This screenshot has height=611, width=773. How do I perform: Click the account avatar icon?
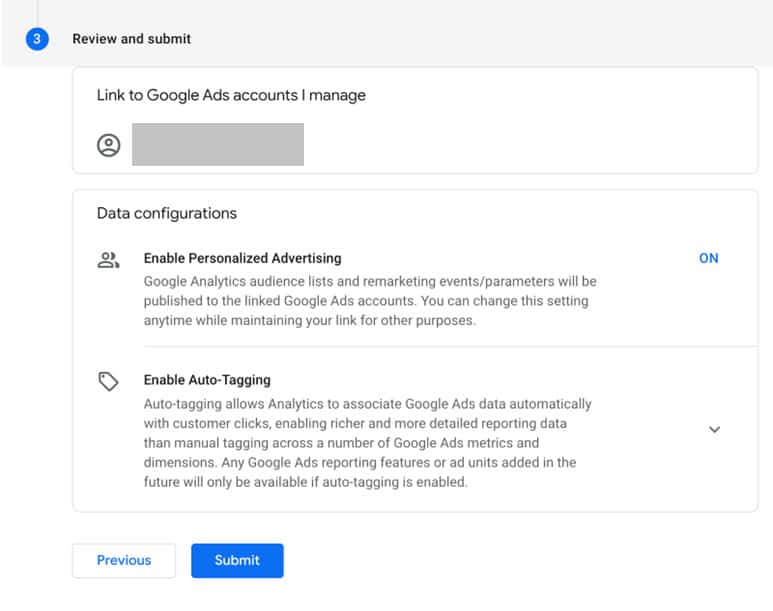click(108, 145)
